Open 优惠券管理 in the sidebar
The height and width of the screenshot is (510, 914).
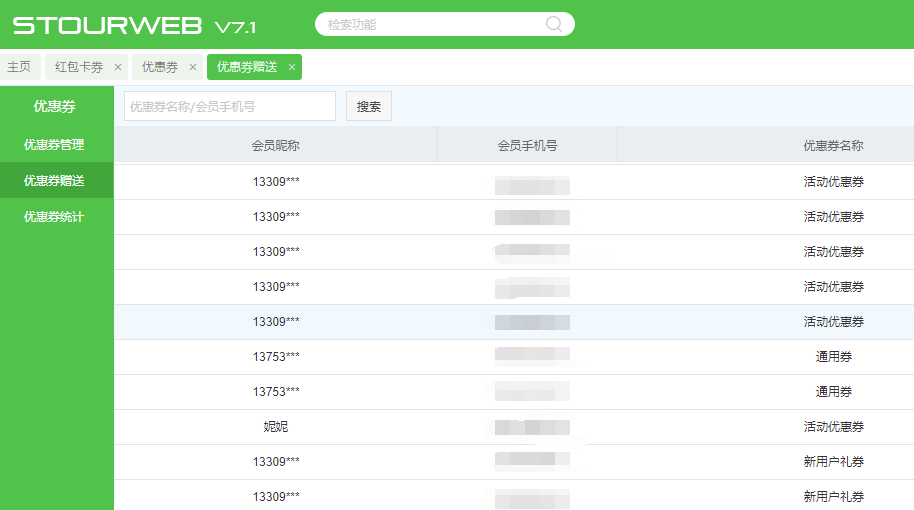pyautogui.click(x=54, y=145)
